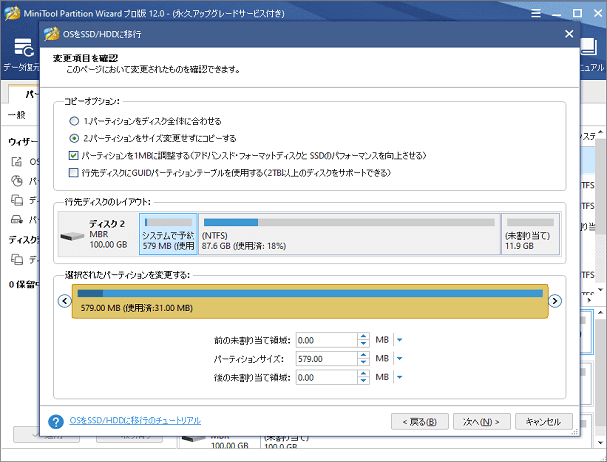Click the data recovery icon in main toolbar
The image size is (607, 462).
pos(23,48)
